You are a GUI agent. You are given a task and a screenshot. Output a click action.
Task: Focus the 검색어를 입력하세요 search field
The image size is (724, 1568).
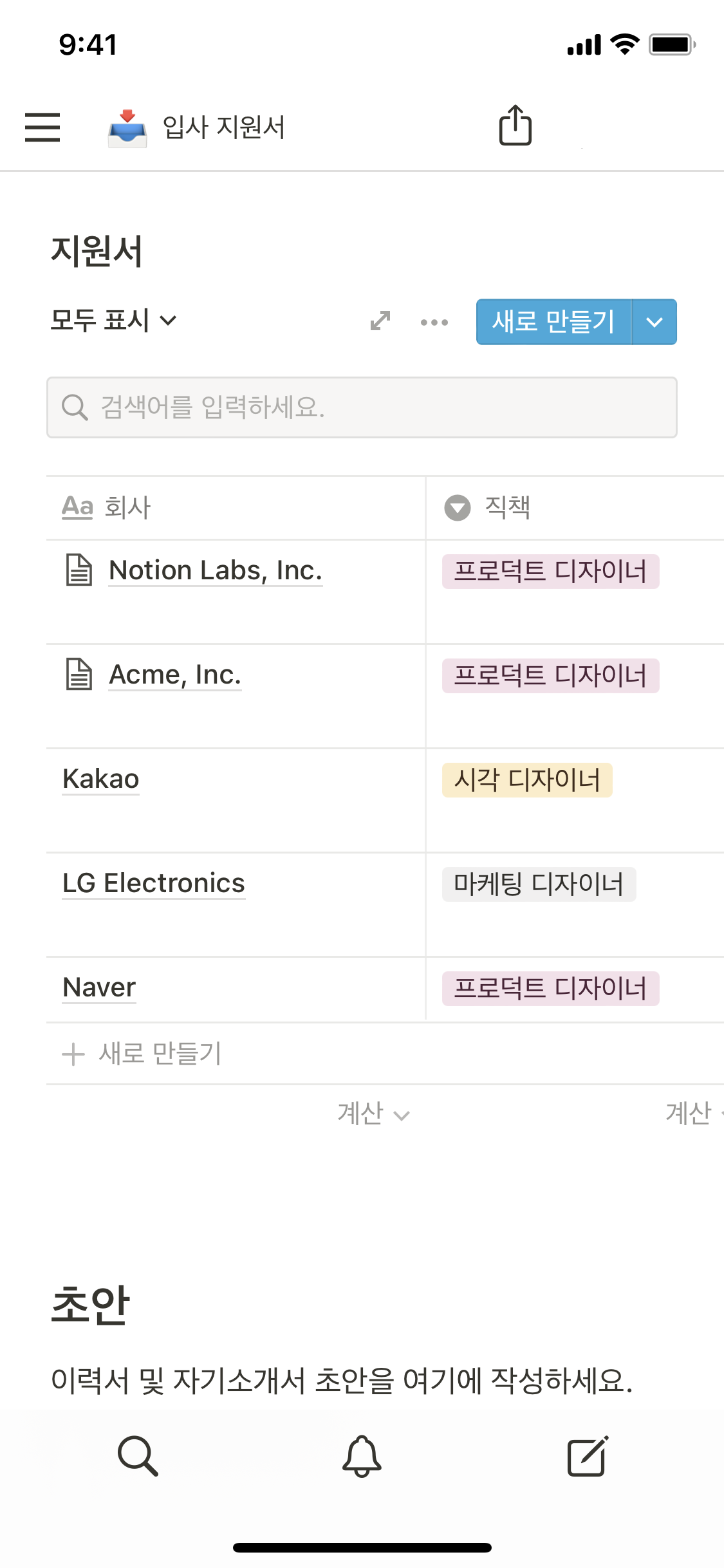(x=362, y=407)
